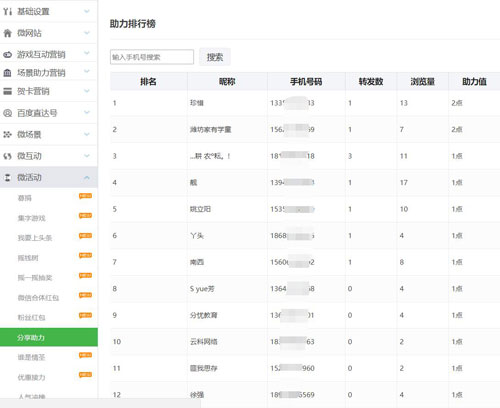Click the view count 10 in row 5
Screen dimensions: 500x408
(404, 209)
